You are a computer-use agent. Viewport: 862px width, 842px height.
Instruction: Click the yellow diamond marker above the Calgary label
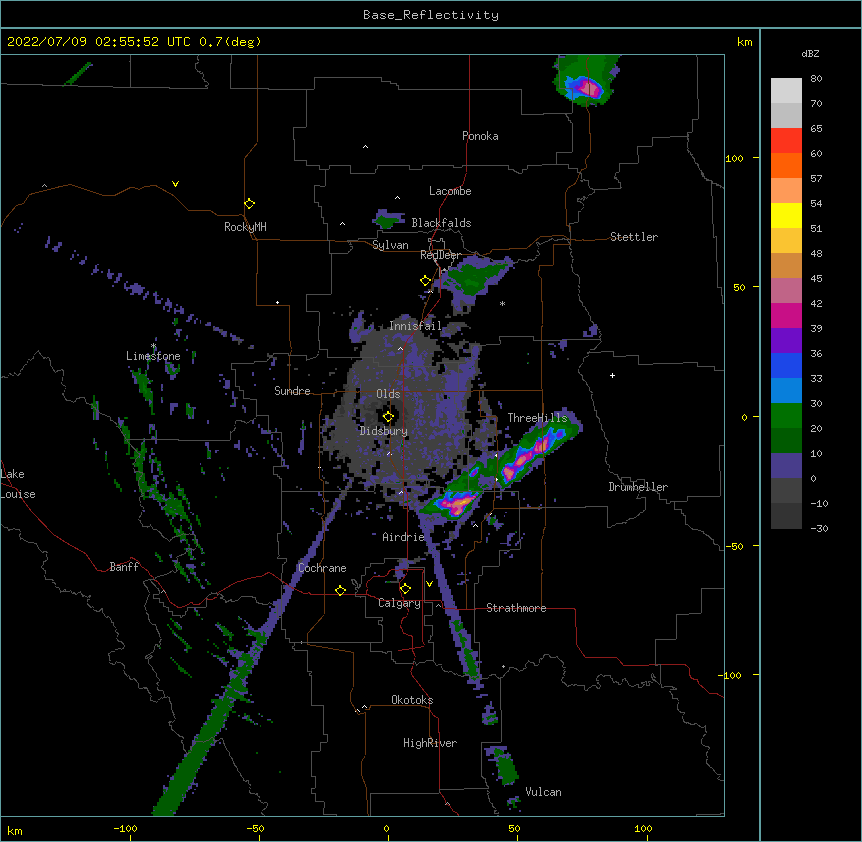click(x=405, y=589)
